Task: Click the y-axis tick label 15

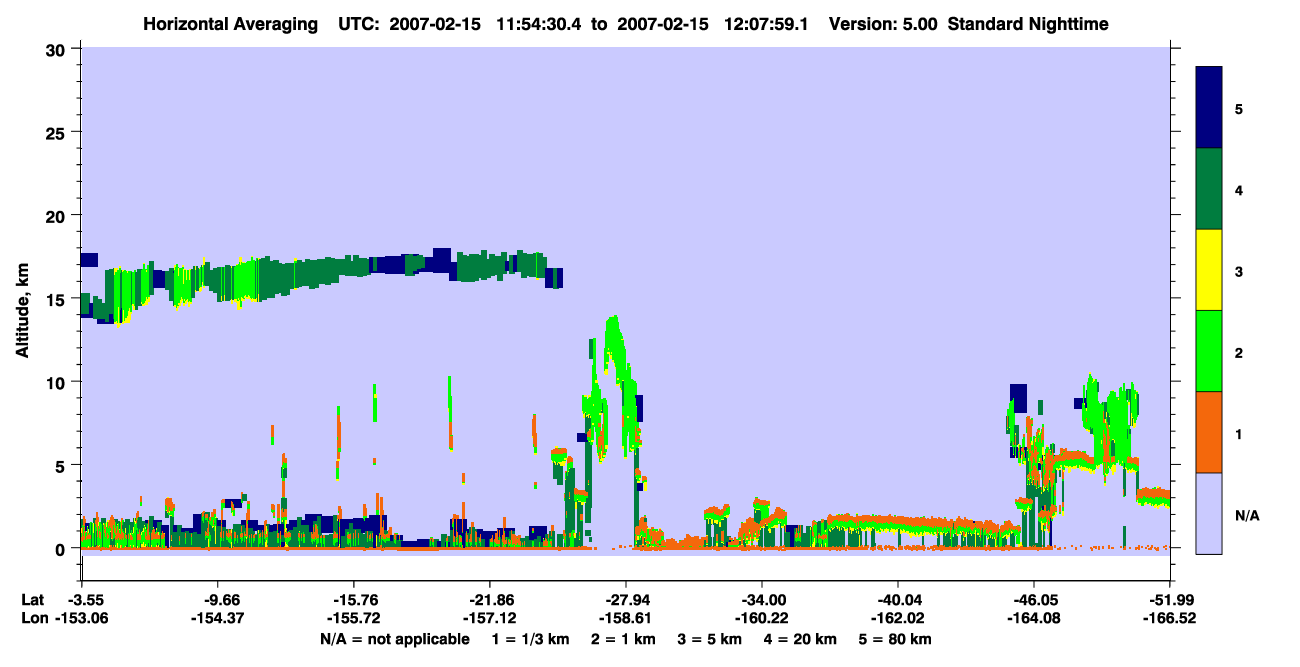Action: (x=57, y=298)
